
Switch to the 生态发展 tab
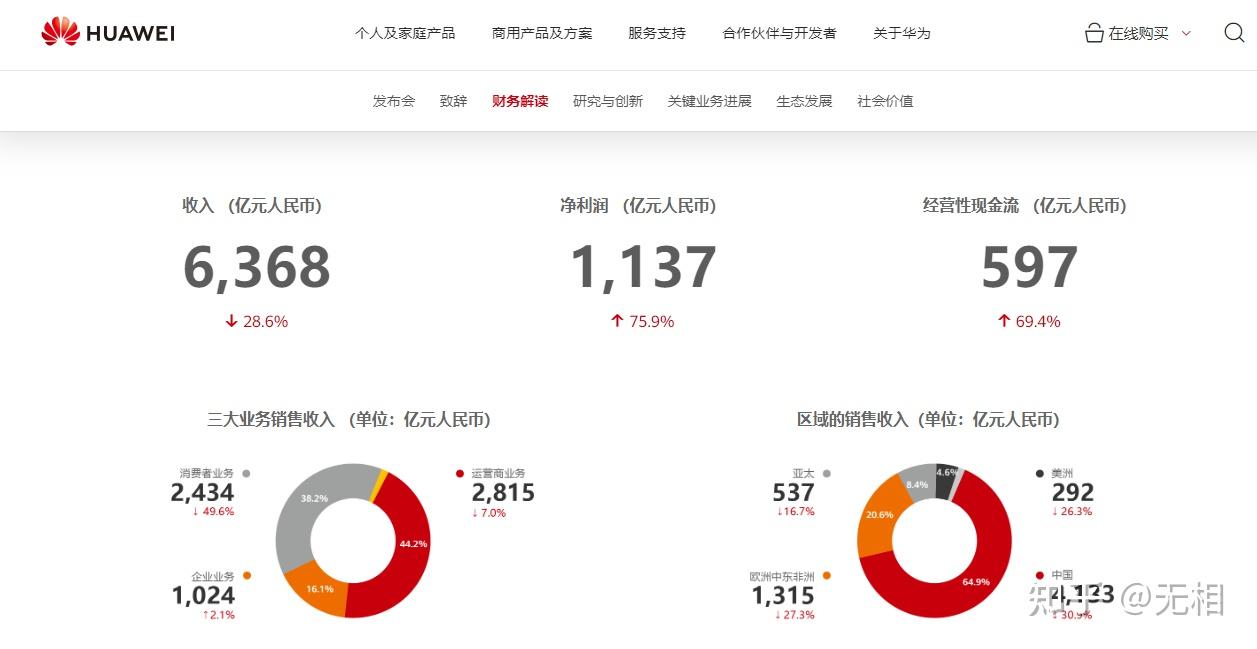805,101
